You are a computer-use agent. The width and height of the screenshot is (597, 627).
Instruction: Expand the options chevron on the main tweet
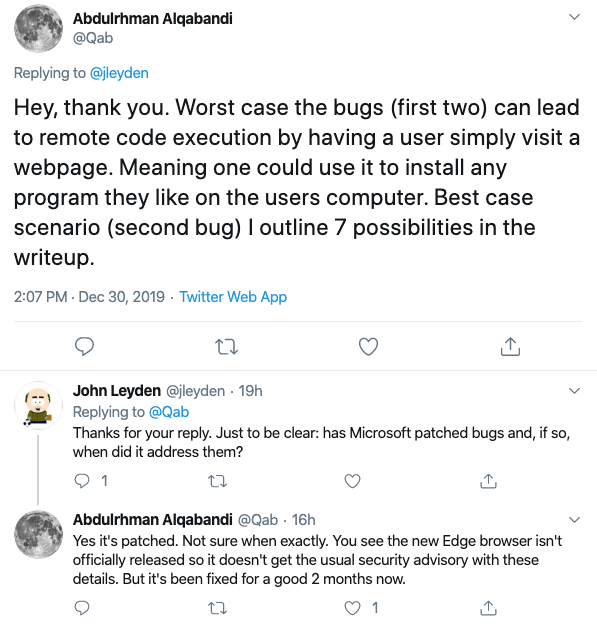tap(574, 17)
